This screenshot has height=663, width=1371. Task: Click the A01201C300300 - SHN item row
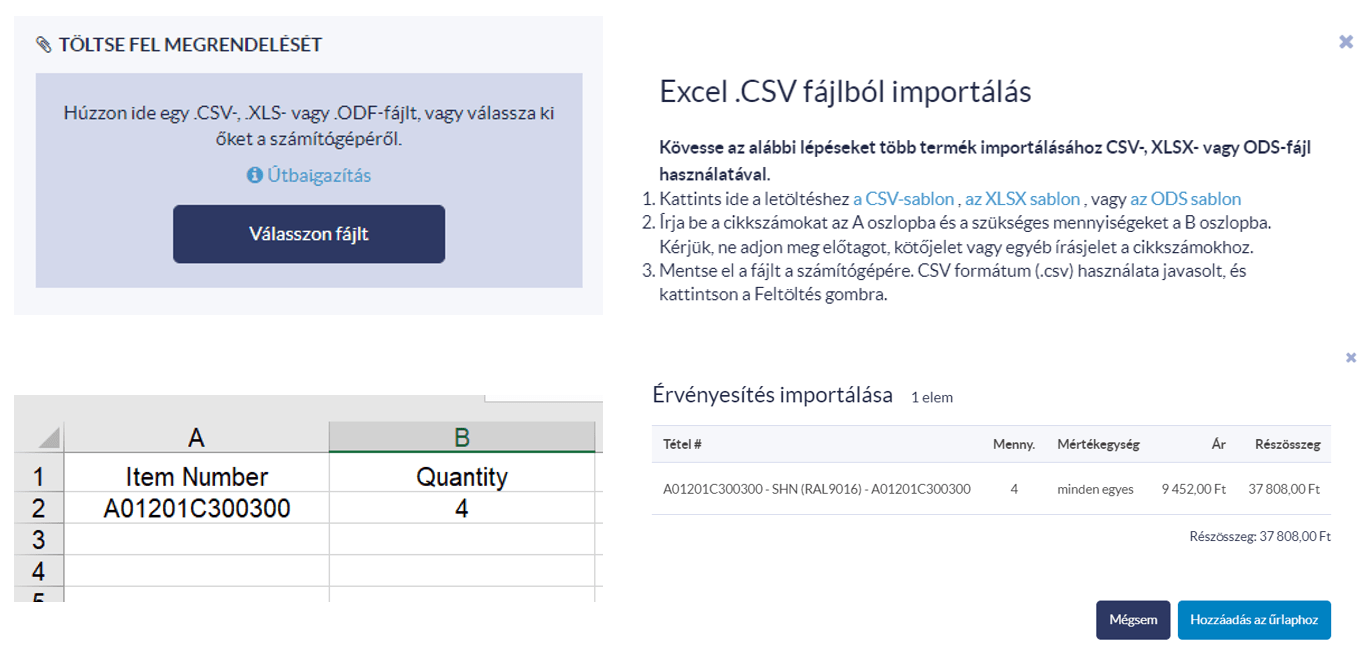991,489
